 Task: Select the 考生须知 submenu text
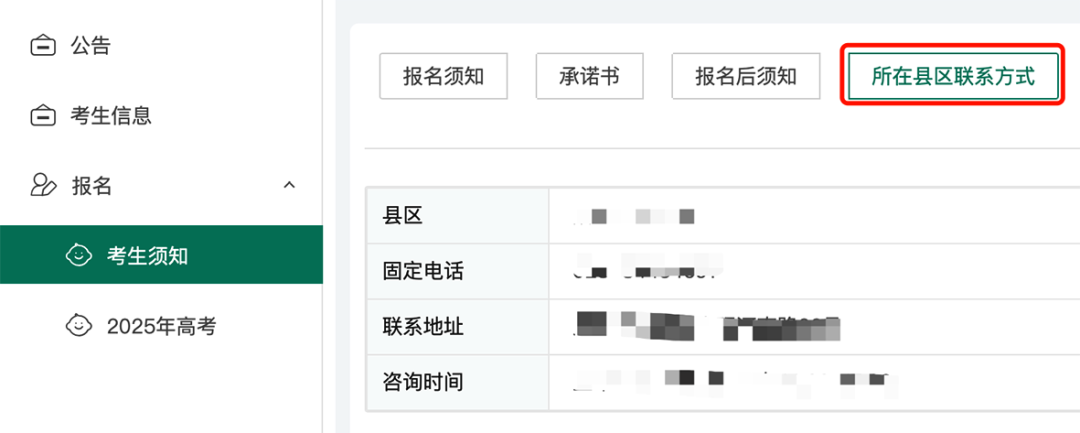click(x=147, y=256)
